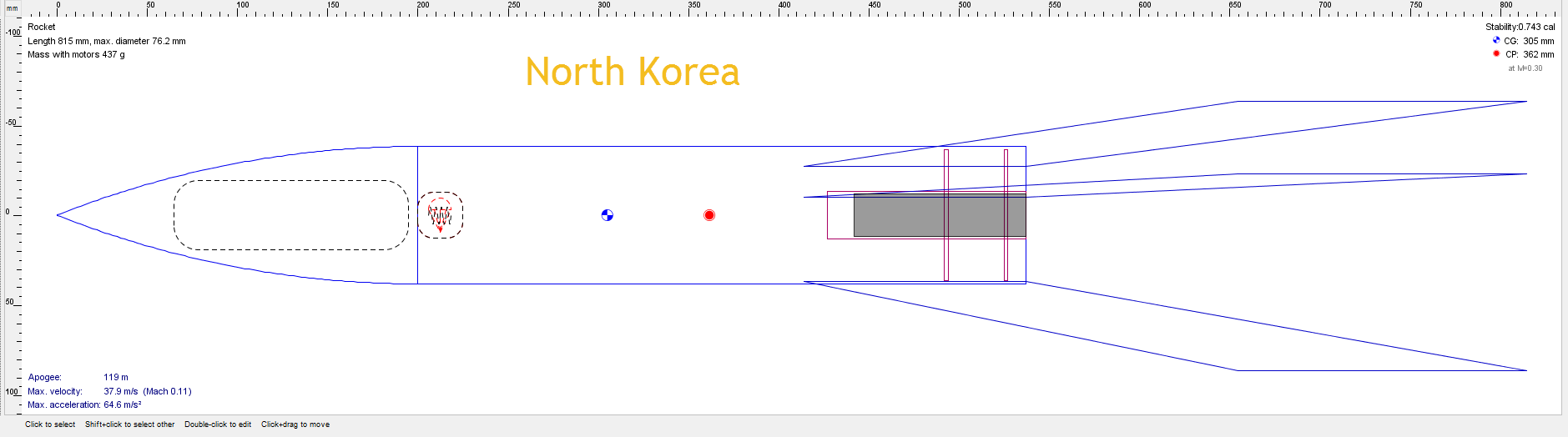Select the nose cone at its pointed tip
This screenshot has width=1568, height=437.
60,215
